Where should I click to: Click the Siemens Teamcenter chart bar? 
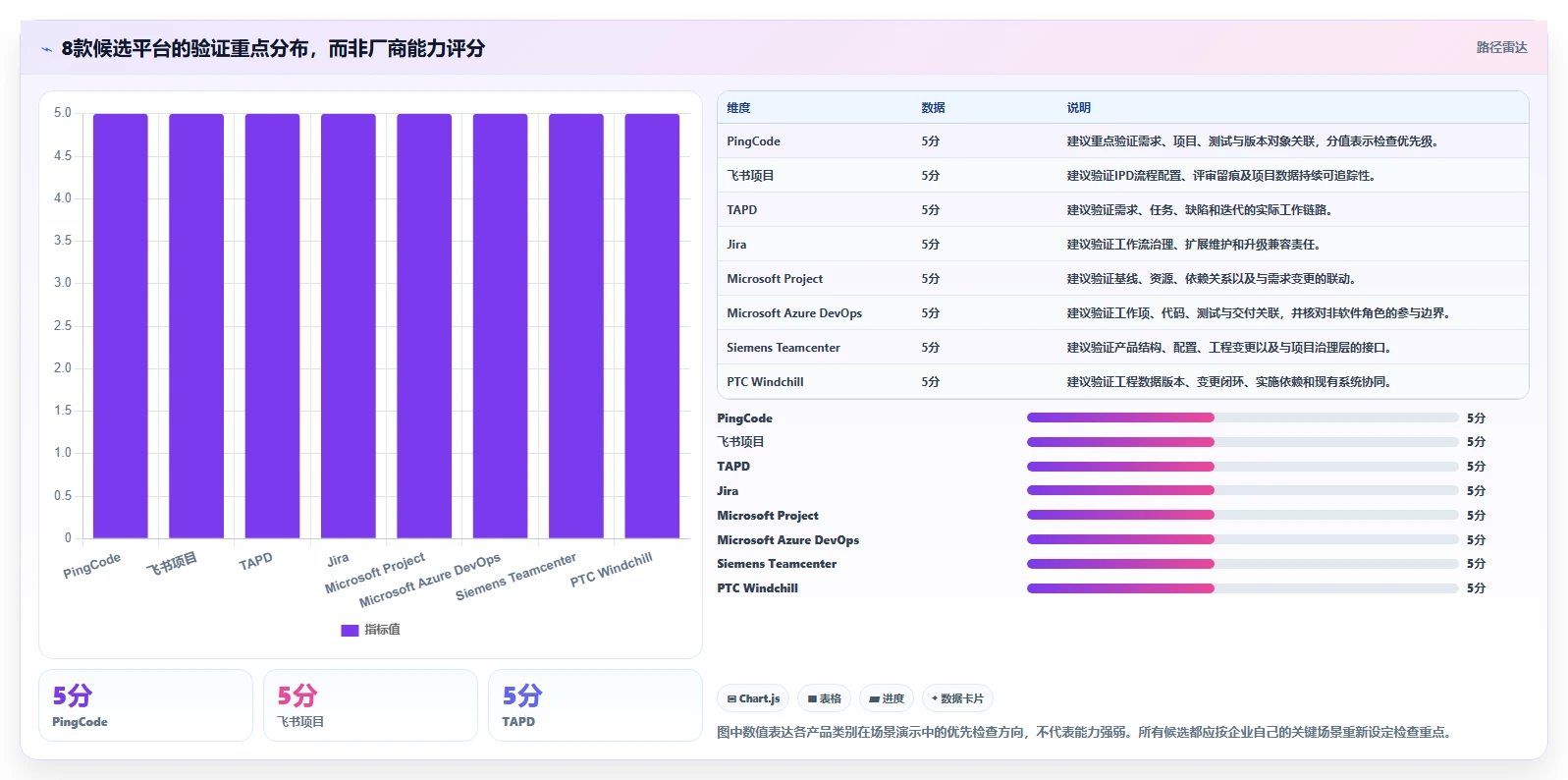coord(576,326)
